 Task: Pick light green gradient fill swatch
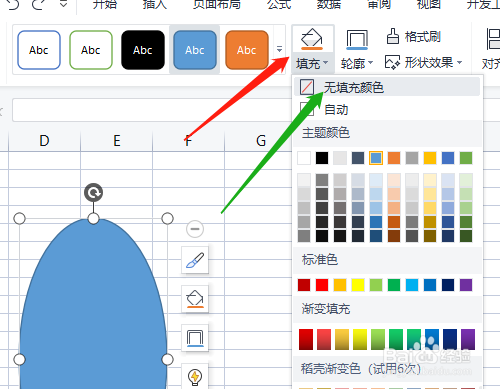tap(378, 339)
